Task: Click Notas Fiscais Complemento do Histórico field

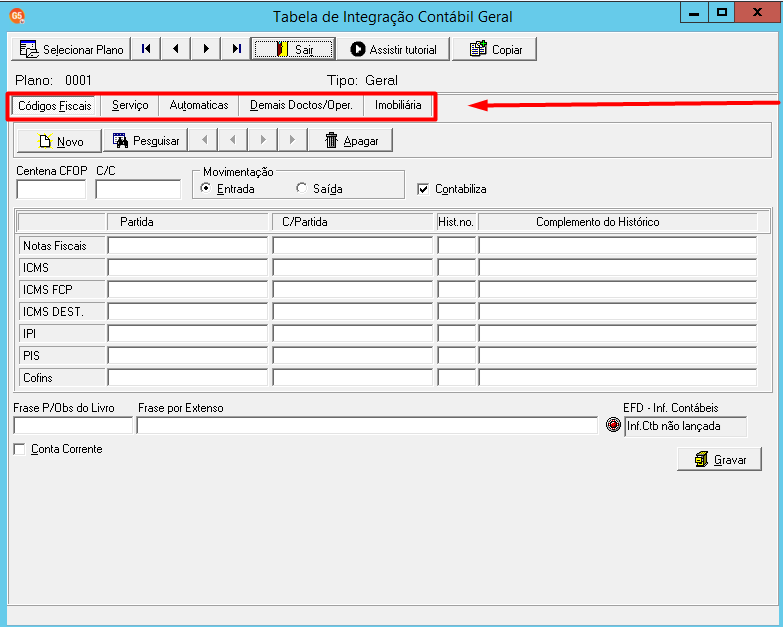Action: 618,246
